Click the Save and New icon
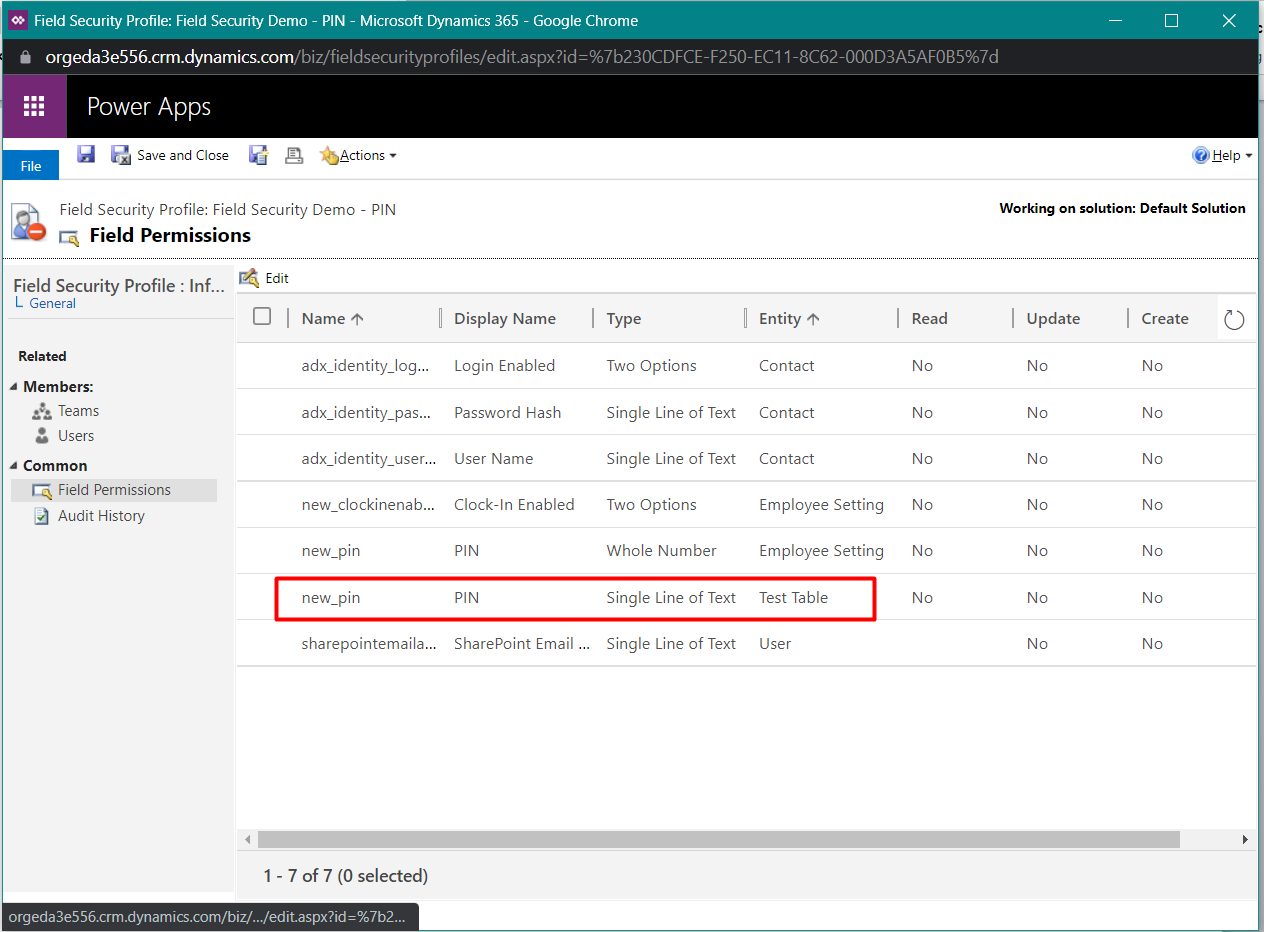Screen dimensions: 1264x932 click(x=259, y=155)
